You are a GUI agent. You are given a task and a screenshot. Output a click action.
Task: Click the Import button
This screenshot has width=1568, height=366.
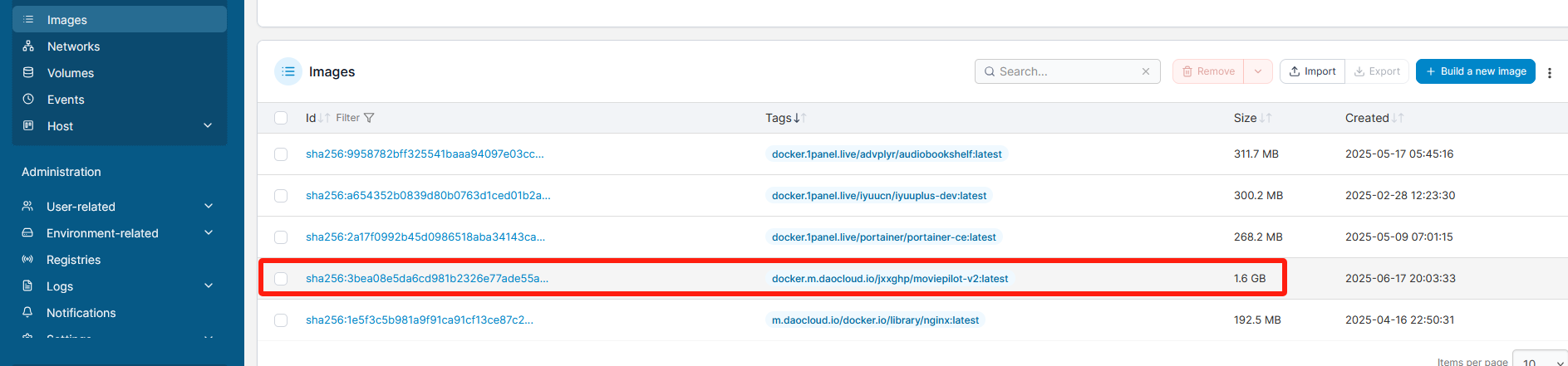[1312, 71]
